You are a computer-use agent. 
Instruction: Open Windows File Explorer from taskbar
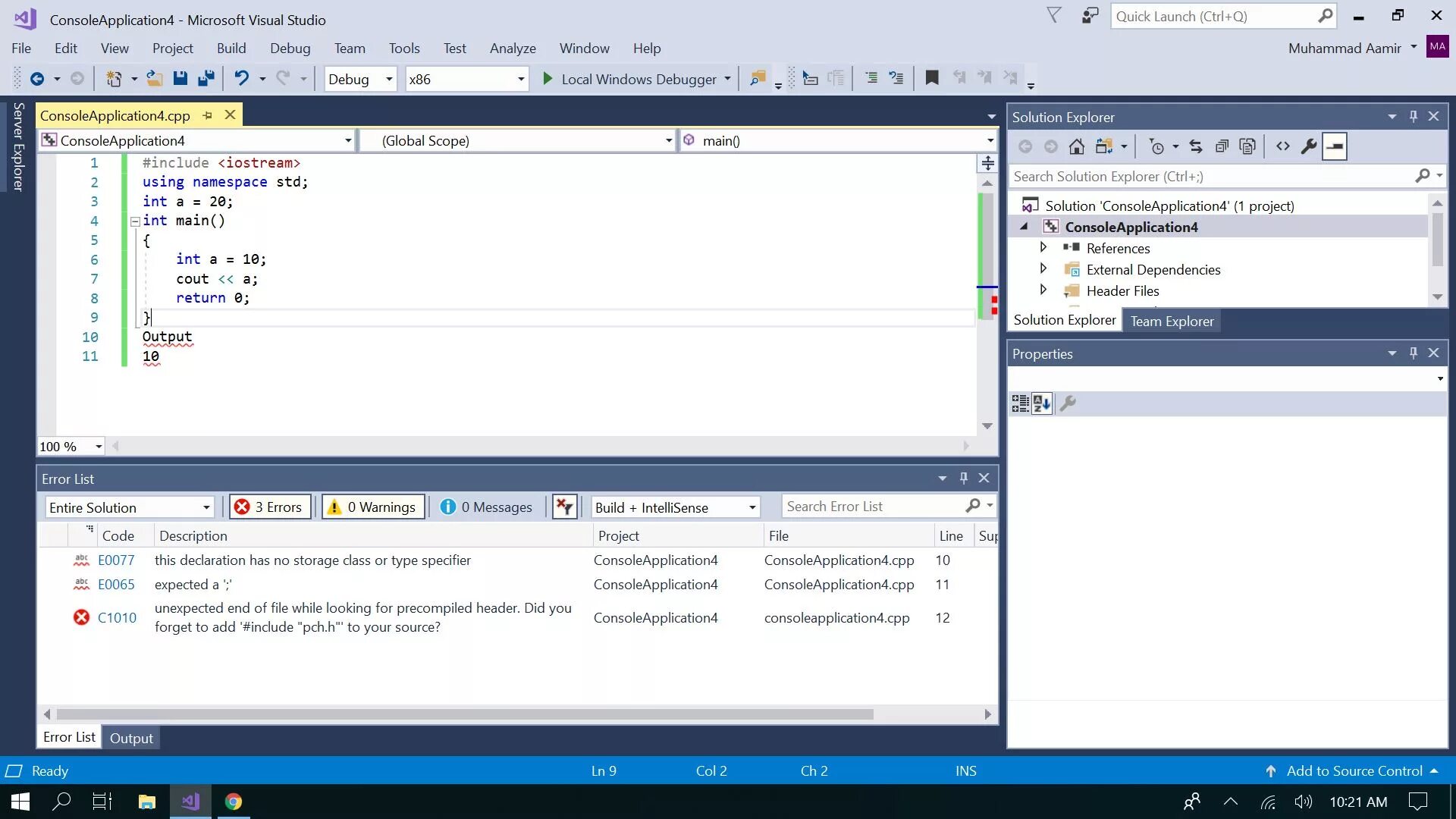[146, 802]
